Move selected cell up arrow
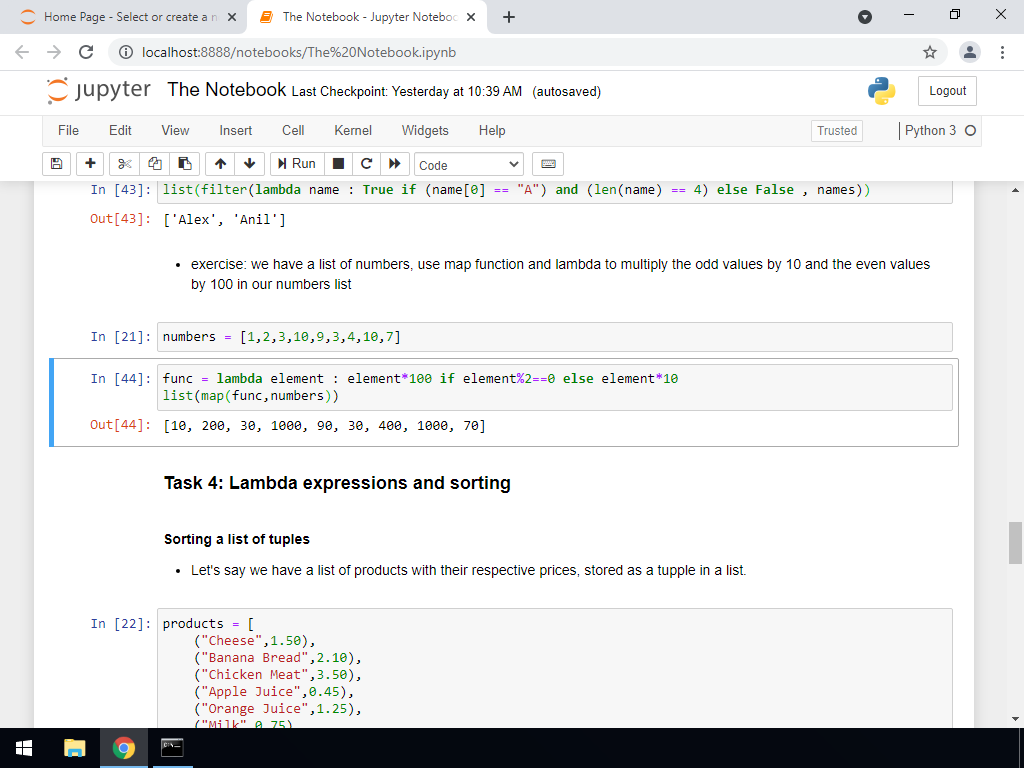This screenshot has width=1024, height=768. point(220,164)
